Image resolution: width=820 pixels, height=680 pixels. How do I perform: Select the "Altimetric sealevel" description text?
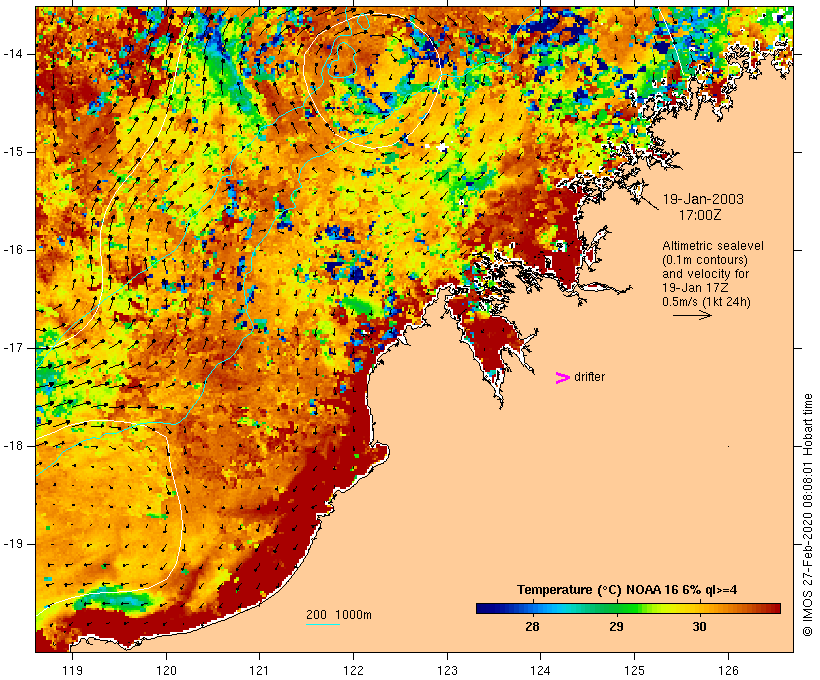pyautogui.click(x=706, y=246)
